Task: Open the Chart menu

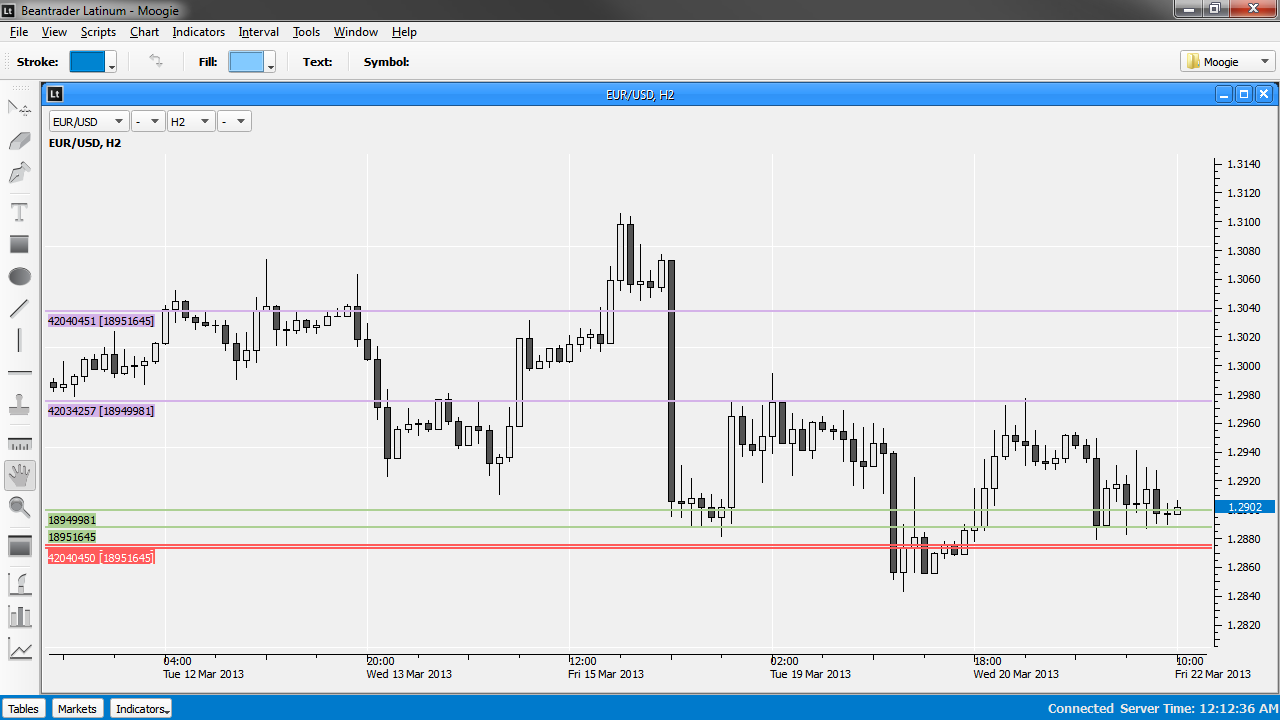Action: (144, 32)
